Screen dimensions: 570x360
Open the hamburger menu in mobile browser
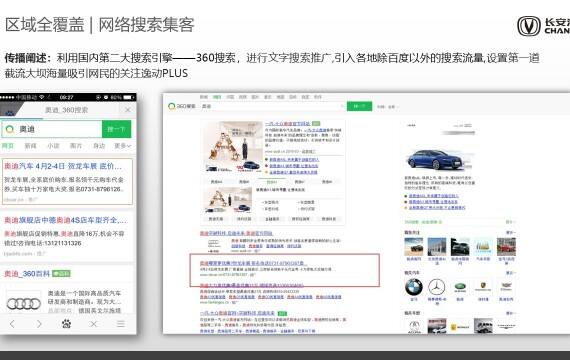[121, 324]
